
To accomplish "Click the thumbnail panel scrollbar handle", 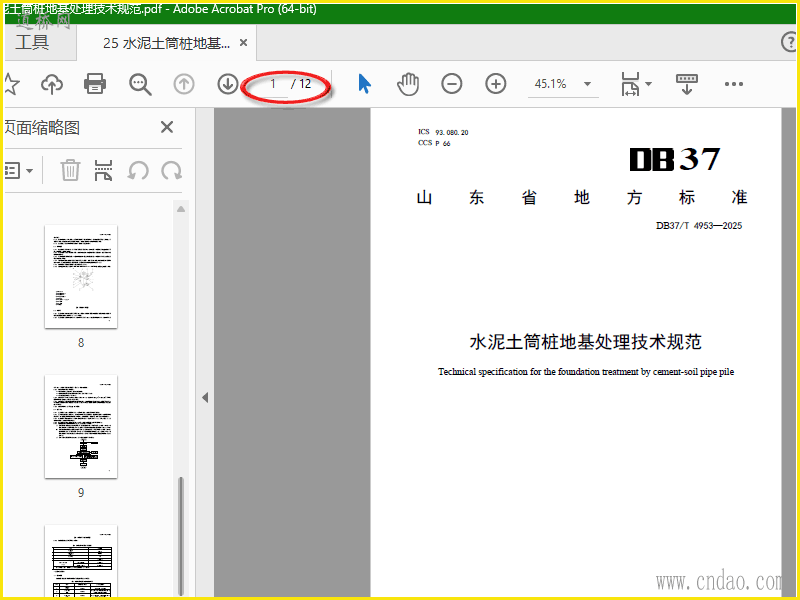I will click(181, 536).
